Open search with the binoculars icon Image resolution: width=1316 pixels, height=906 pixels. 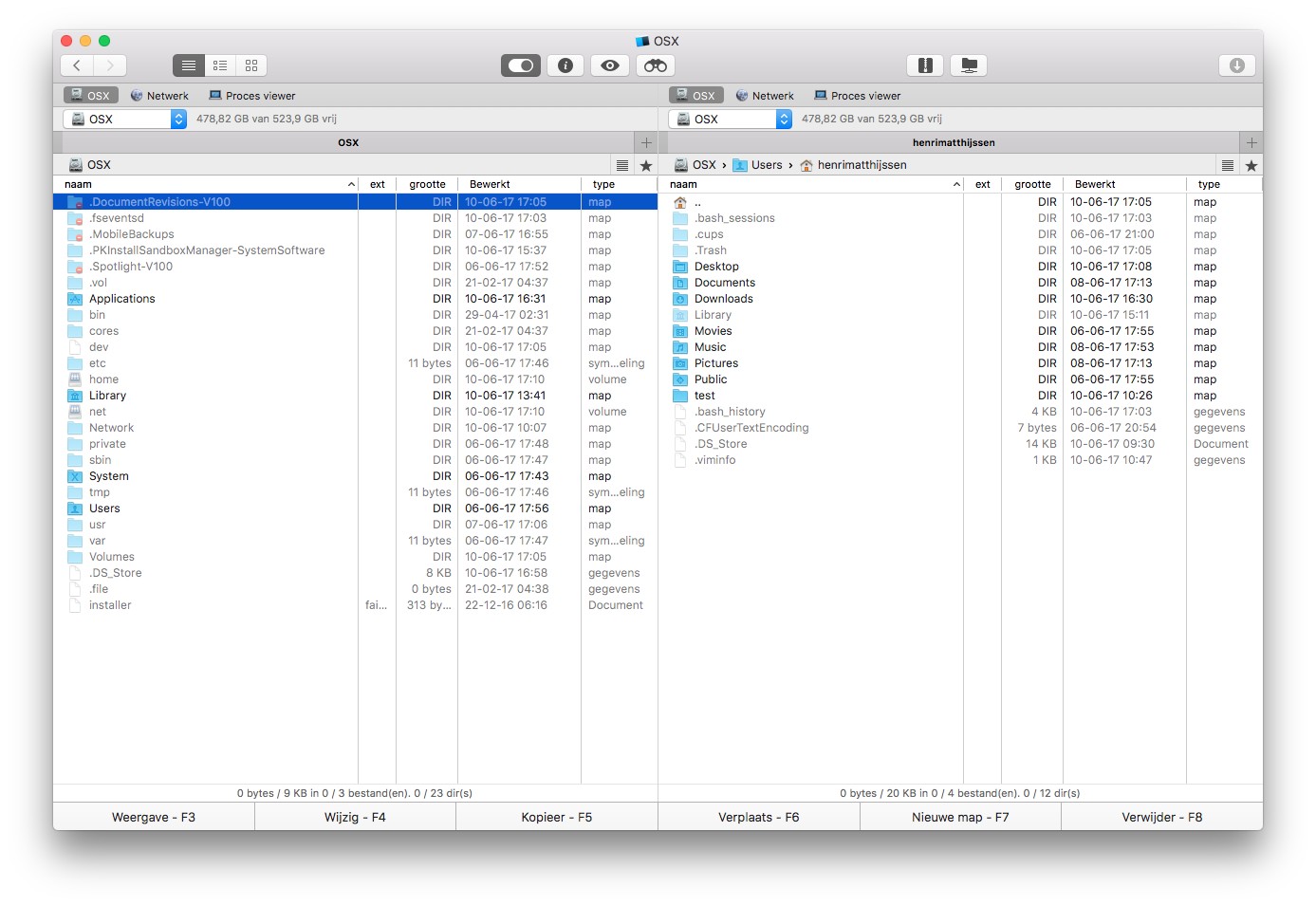point(655,65)
